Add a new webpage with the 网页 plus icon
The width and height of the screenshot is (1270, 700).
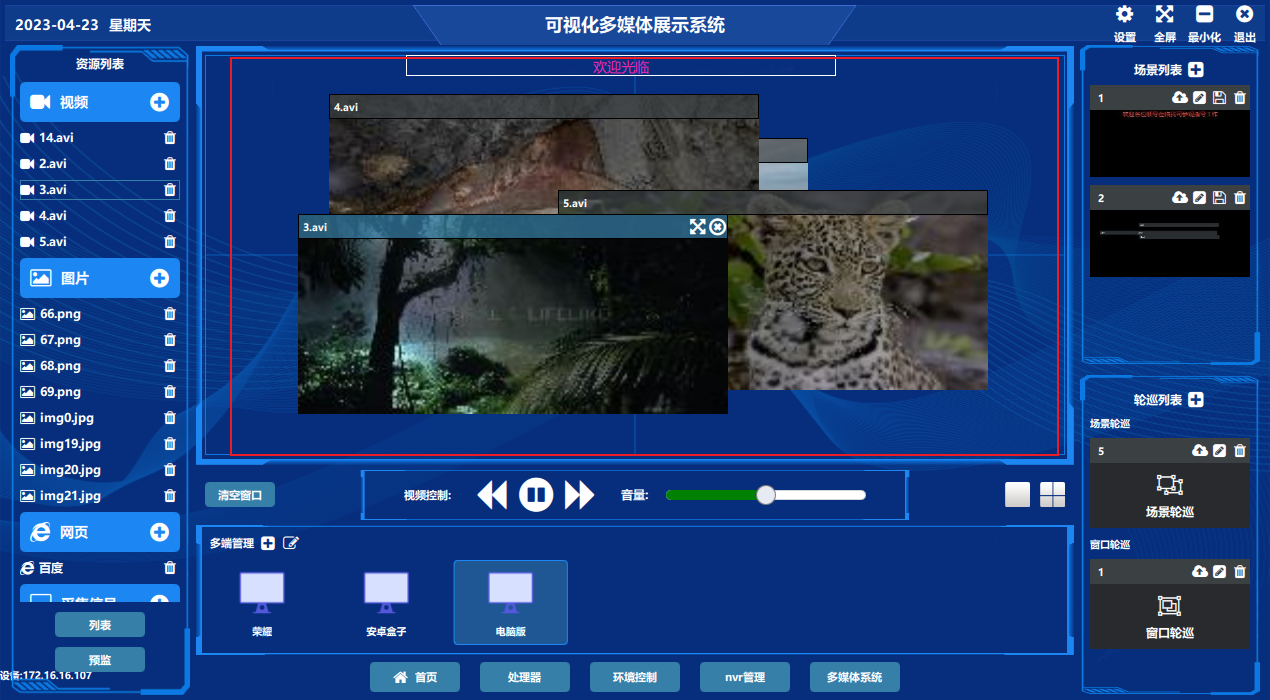coord(159,532)
